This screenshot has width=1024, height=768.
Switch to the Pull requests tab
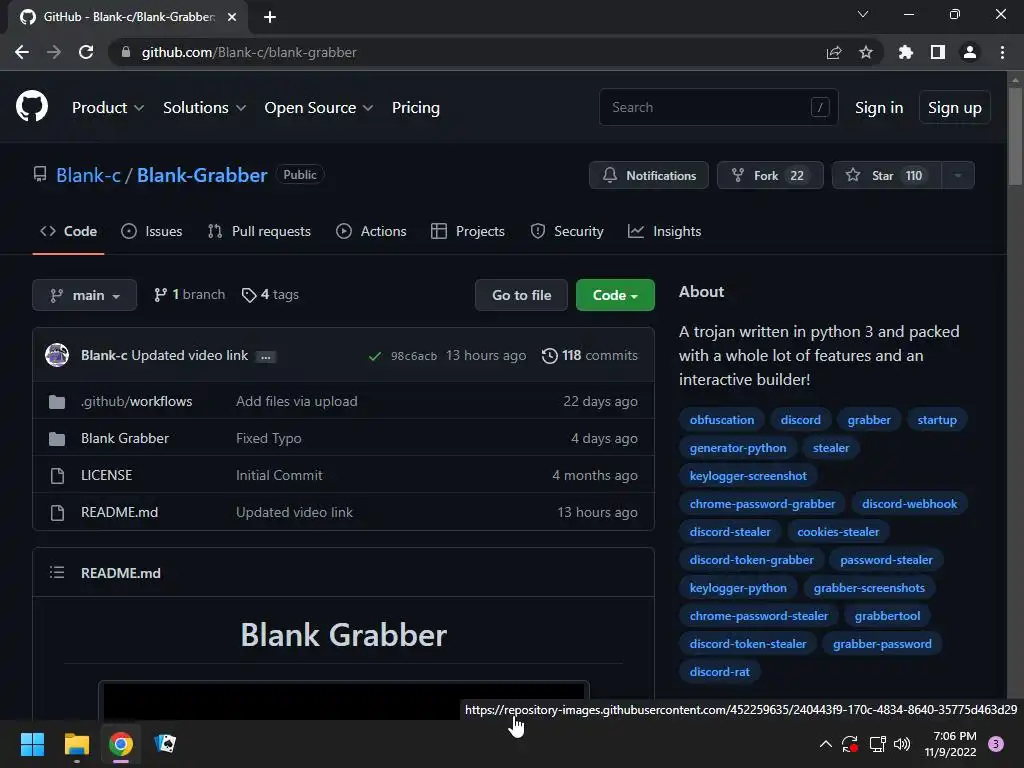(259, 231)
